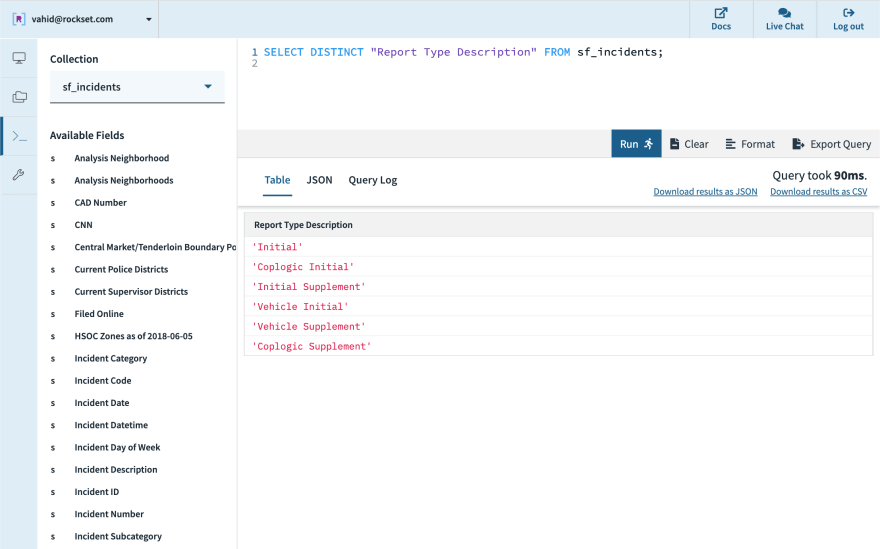The image size is (880, 549).
Task: Click into the SQL query editor text
Action: coord(463,52)
